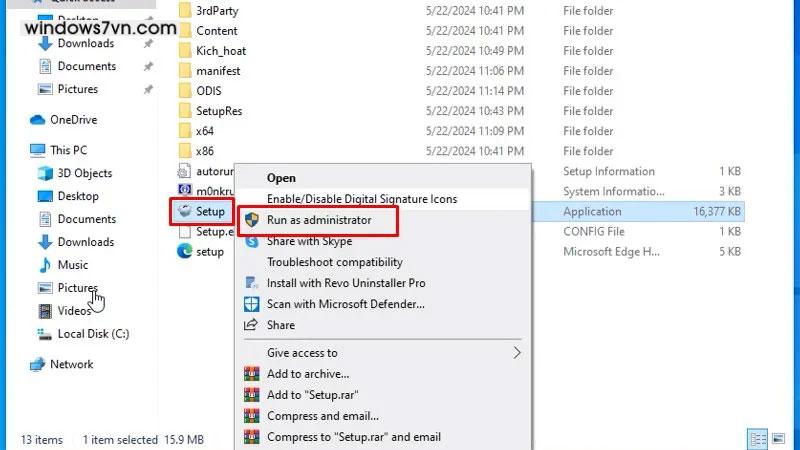The image size is (800, 450).
Task: Choose Compress to "Setup.rar" and email
Action: [353, 437]
